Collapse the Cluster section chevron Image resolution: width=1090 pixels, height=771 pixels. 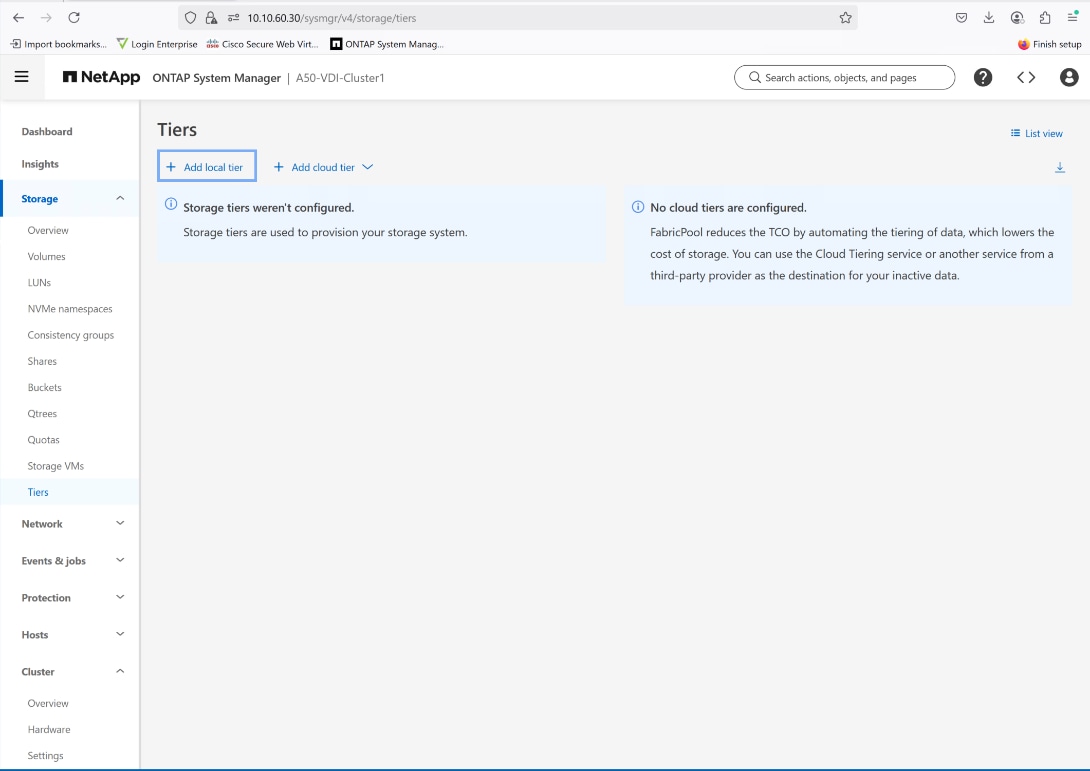pos(120,671)
